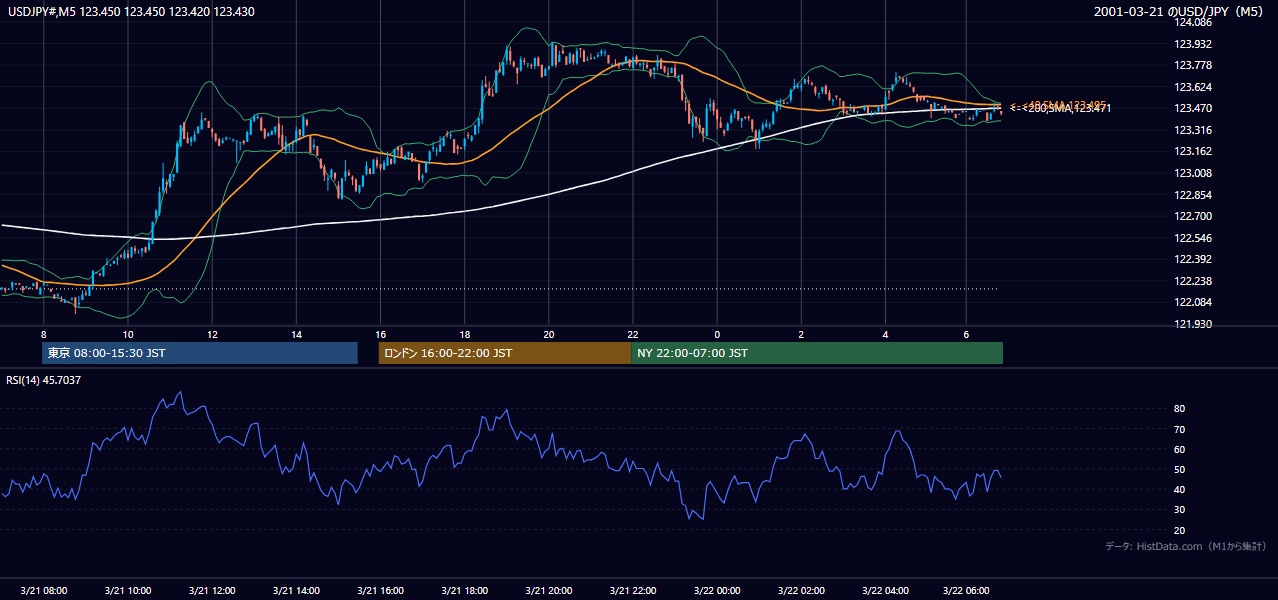Click the 3/22 00:00 time axis label
This screenshot has height=600, width=1278.
[717, 591]
